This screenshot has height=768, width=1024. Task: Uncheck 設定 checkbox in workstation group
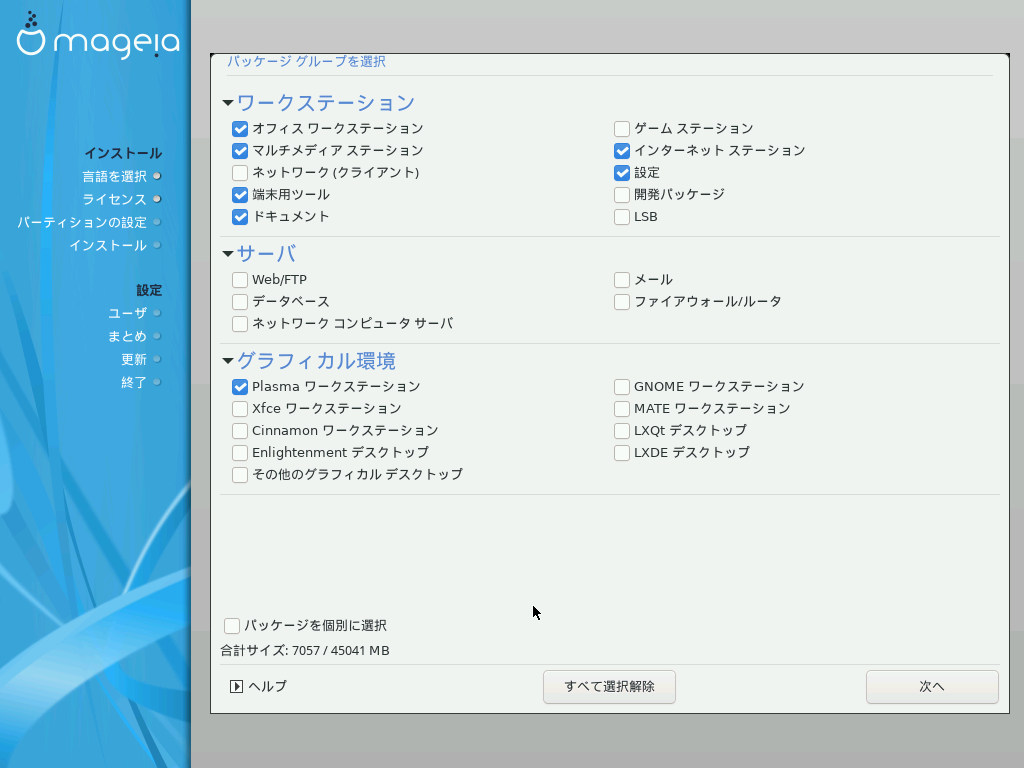pos(622,173)
